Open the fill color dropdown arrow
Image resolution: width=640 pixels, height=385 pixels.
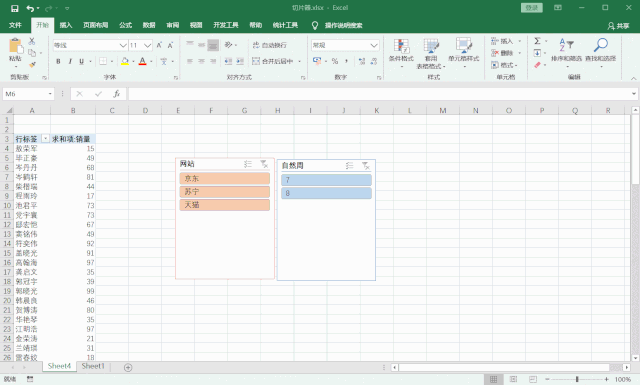point(133,62)
